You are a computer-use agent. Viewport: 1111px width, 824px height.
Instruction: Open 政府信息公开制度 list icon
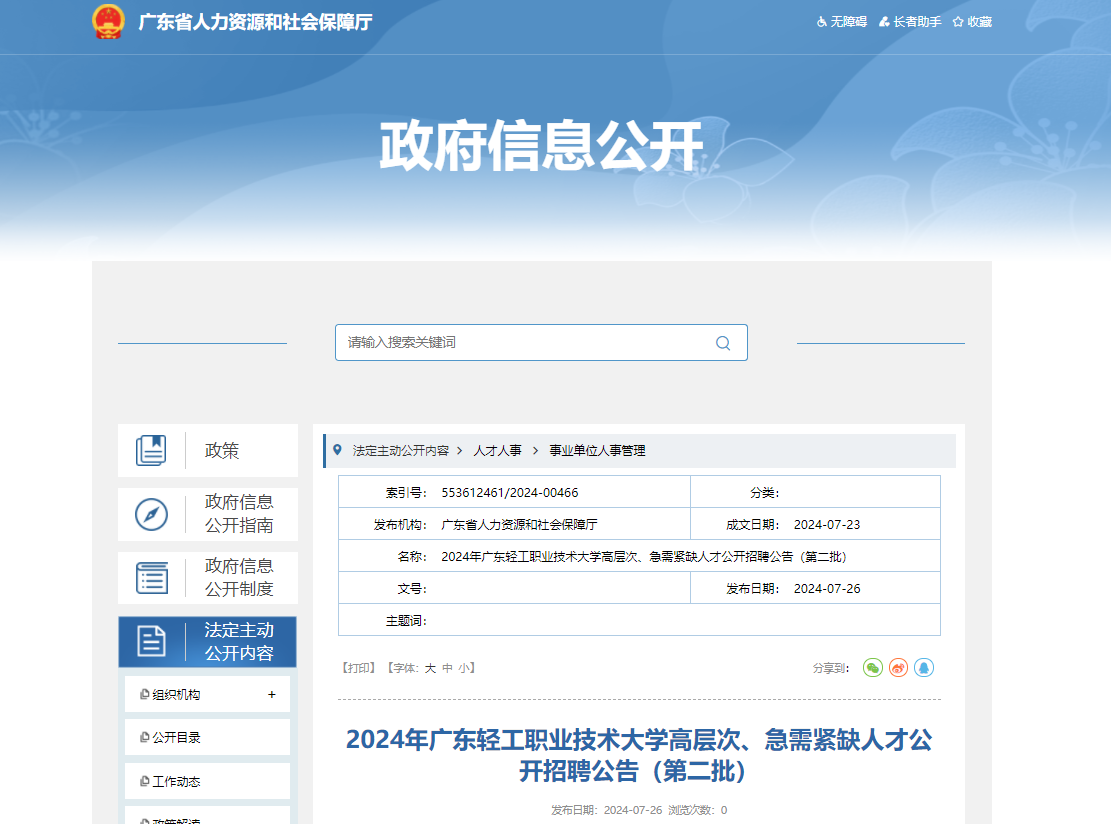(152, 578)
